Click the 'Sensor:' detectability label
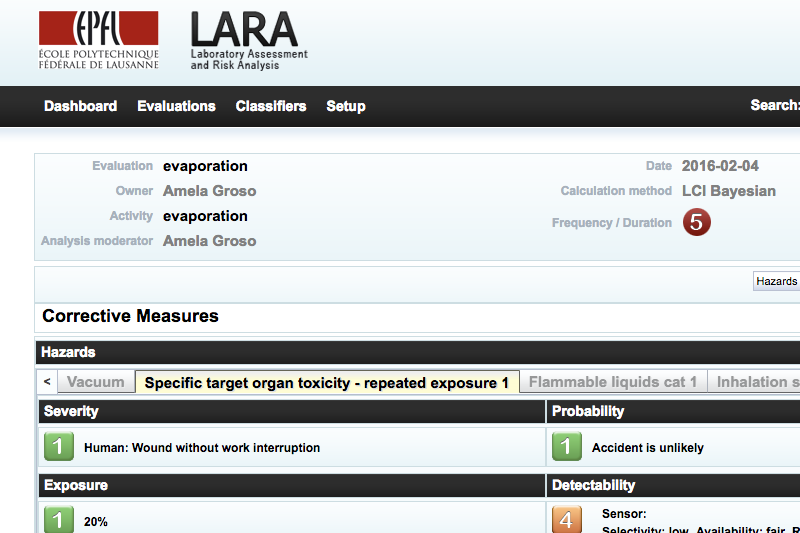Screen dimensions: 800x533 624,514
